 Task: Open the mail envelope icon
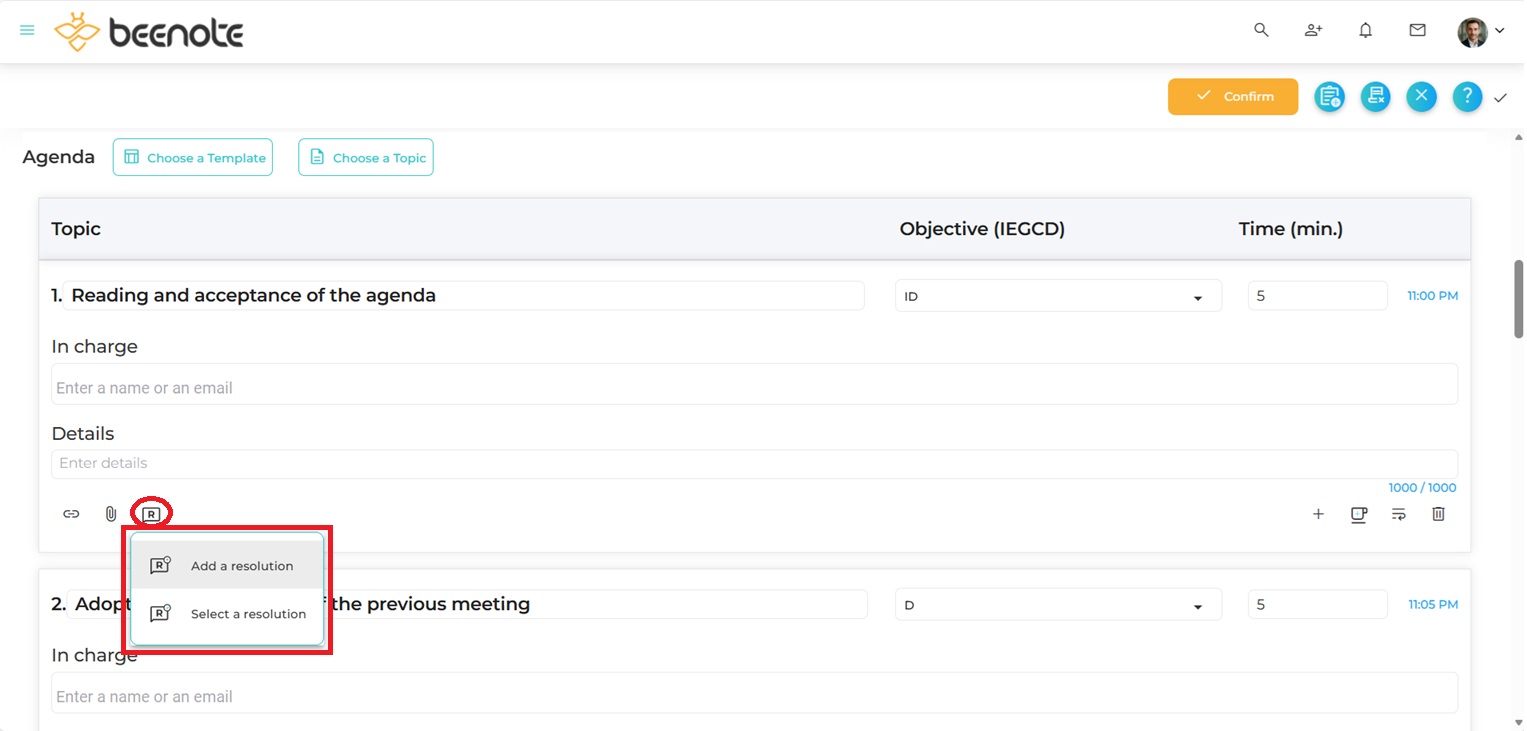click(1417, 31)
